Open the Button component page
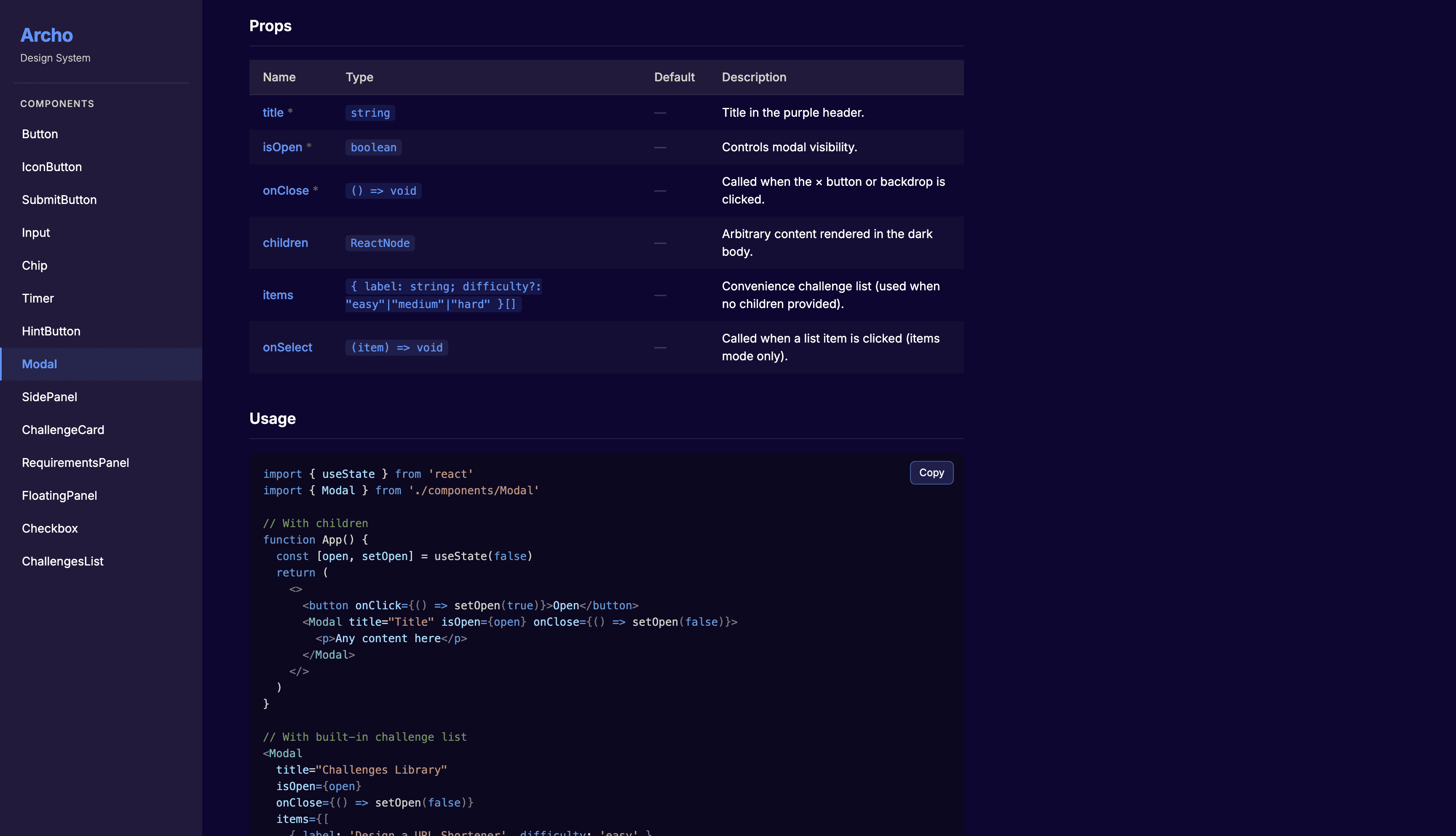 [x=40, y=134]
